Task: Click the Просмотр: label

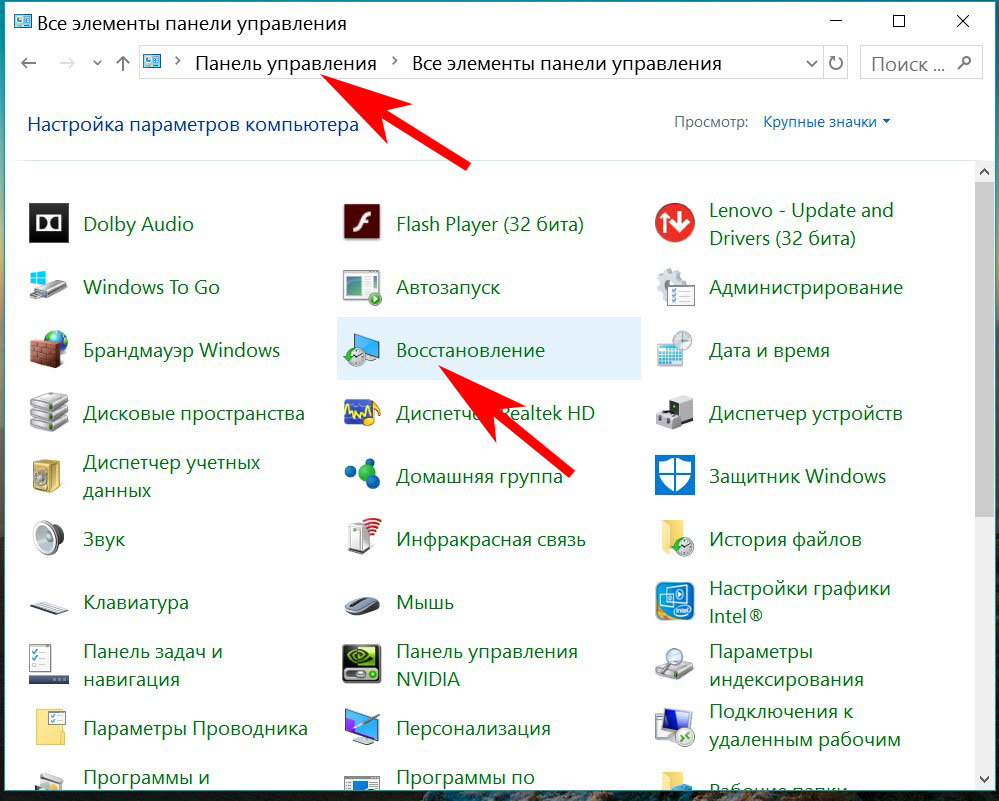Action: tap(711, 122)
